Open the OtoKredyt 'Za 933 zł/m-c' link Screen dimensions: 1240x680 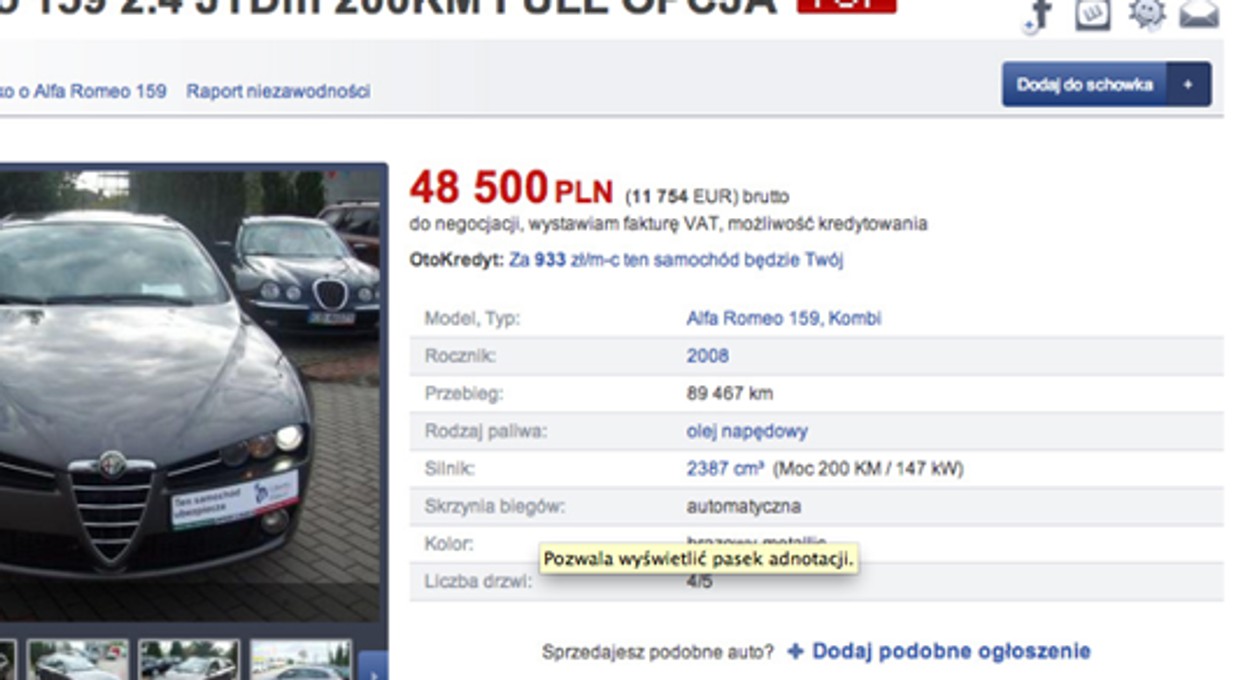click(676, 260)
